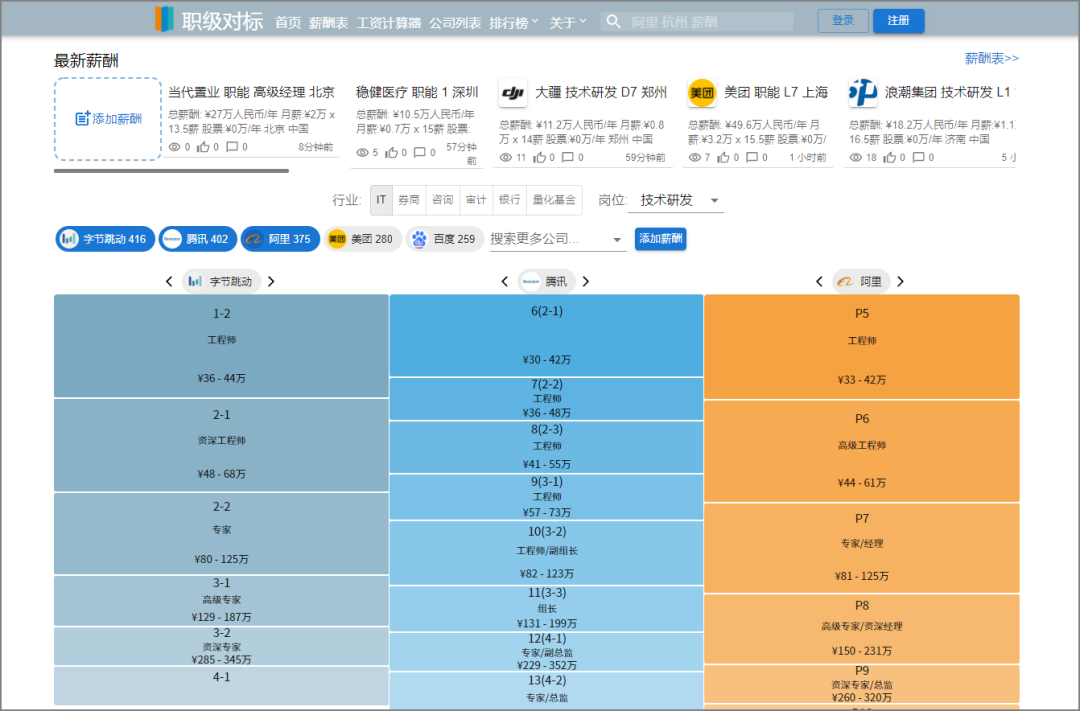The height and width of the screenshot is (711, 1080).
Task: Click the 阿里 P7 专家/经理 level block
Action: click(x=862, y=548)
